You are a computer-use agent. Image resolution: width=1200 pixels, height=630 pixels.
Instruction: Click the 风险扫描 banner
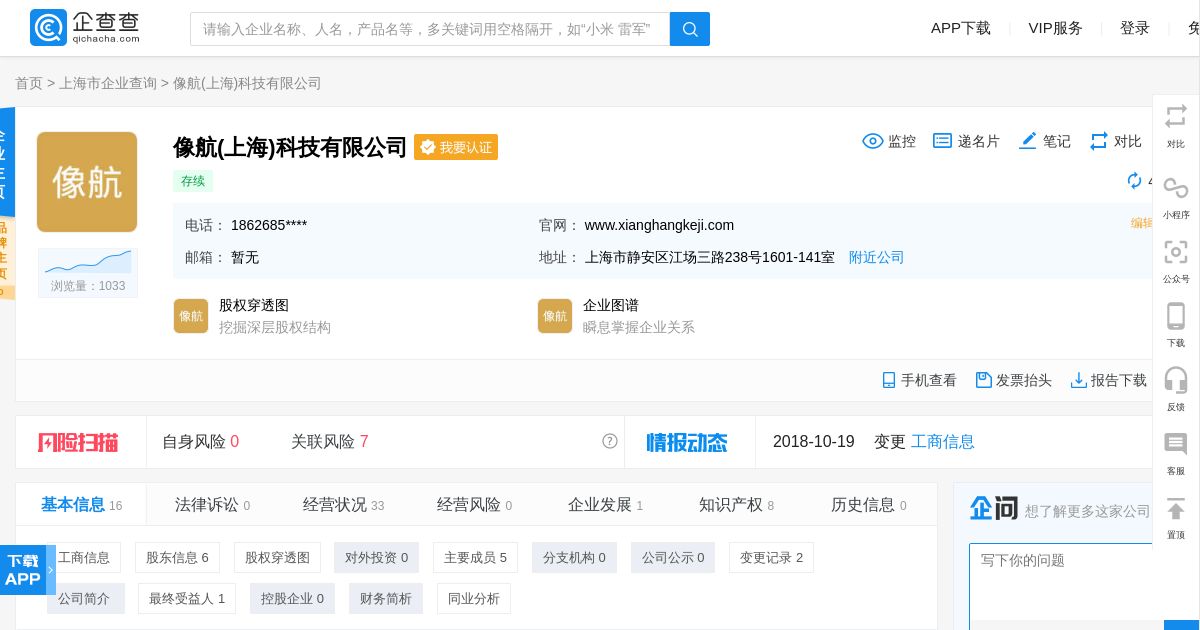(78, 442)
